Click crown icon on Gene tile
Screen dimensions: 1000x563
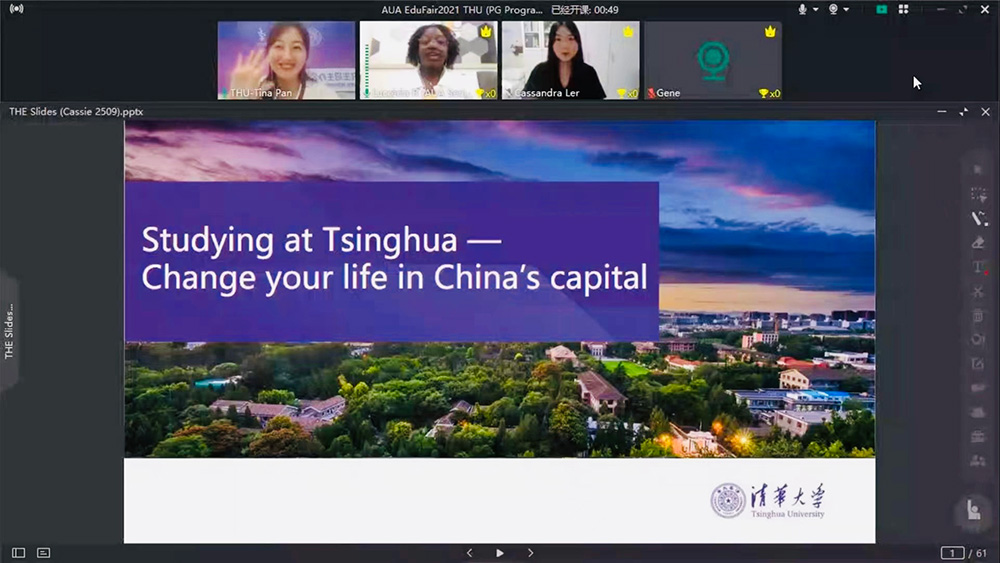tap(770, 31)
